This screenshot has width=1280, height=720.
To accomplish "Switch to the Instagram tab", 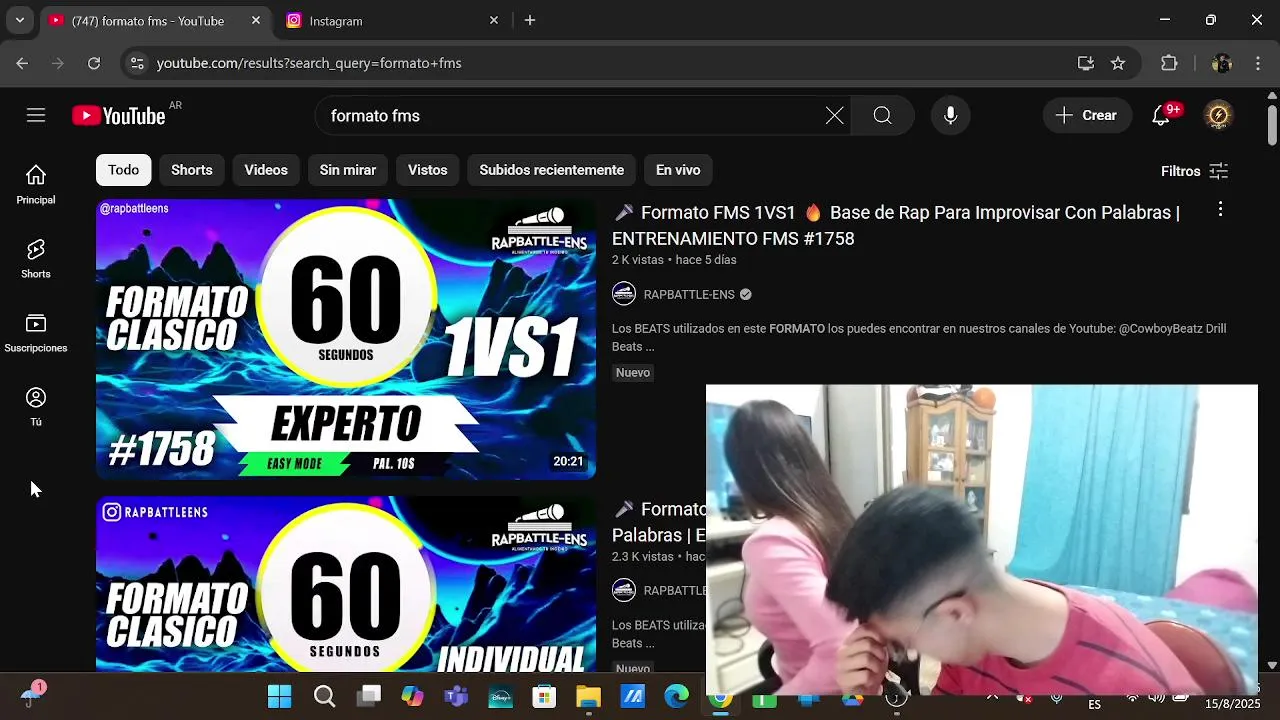I will click(x=392, y=21).
